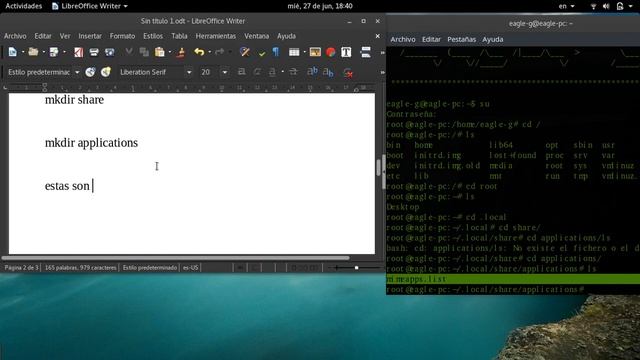Expand the underline style dropdown arrow

coord(282,72)
